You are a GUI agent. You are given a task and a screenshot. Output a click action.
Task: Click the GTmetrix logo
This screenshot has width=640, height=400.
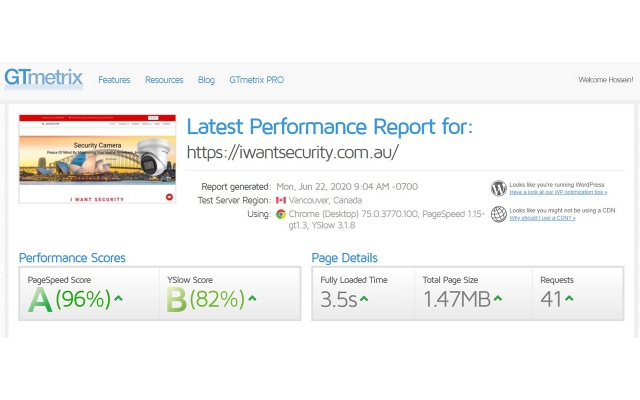44,78
